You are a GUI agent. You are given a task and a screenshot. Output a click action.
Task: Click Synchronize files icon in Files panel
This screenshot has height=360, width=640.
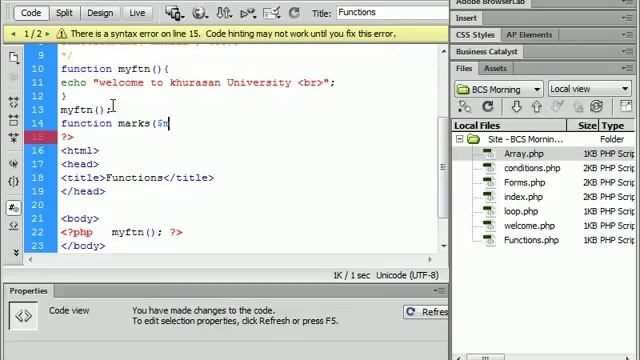point(596,107)
